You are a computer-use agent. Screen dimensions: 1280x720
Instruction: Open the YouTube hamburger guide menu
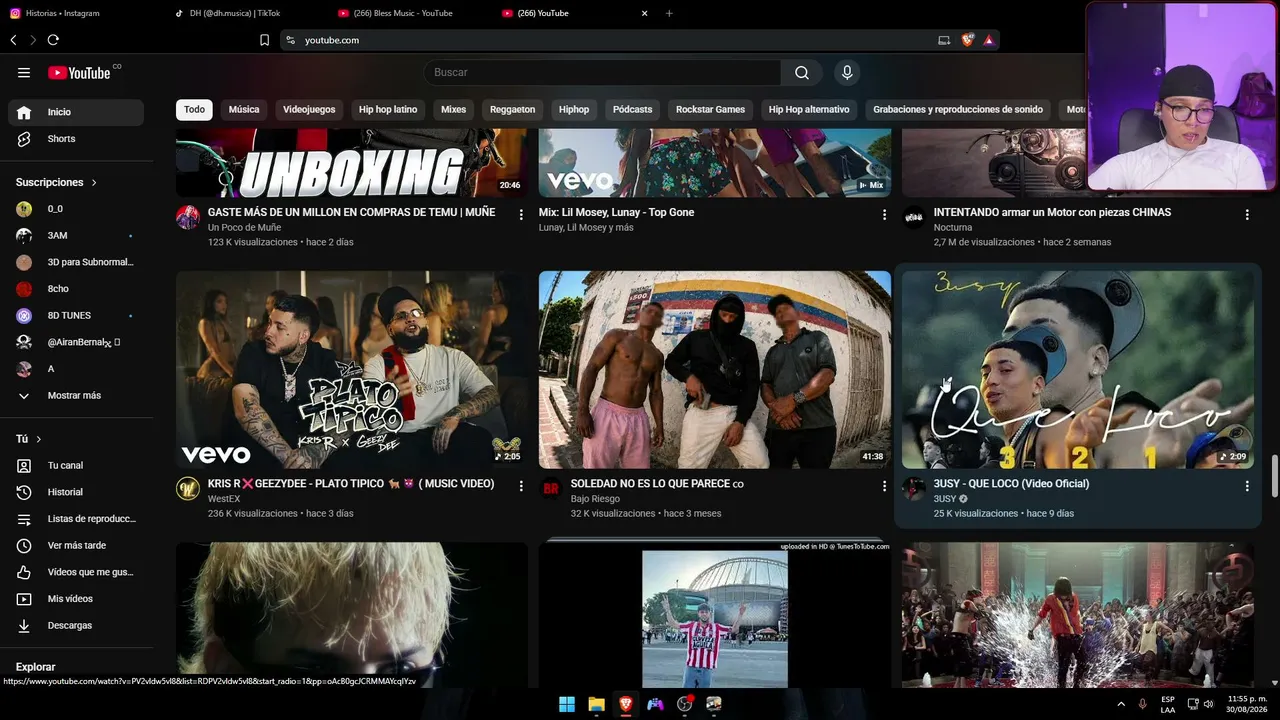pos(24,73)
